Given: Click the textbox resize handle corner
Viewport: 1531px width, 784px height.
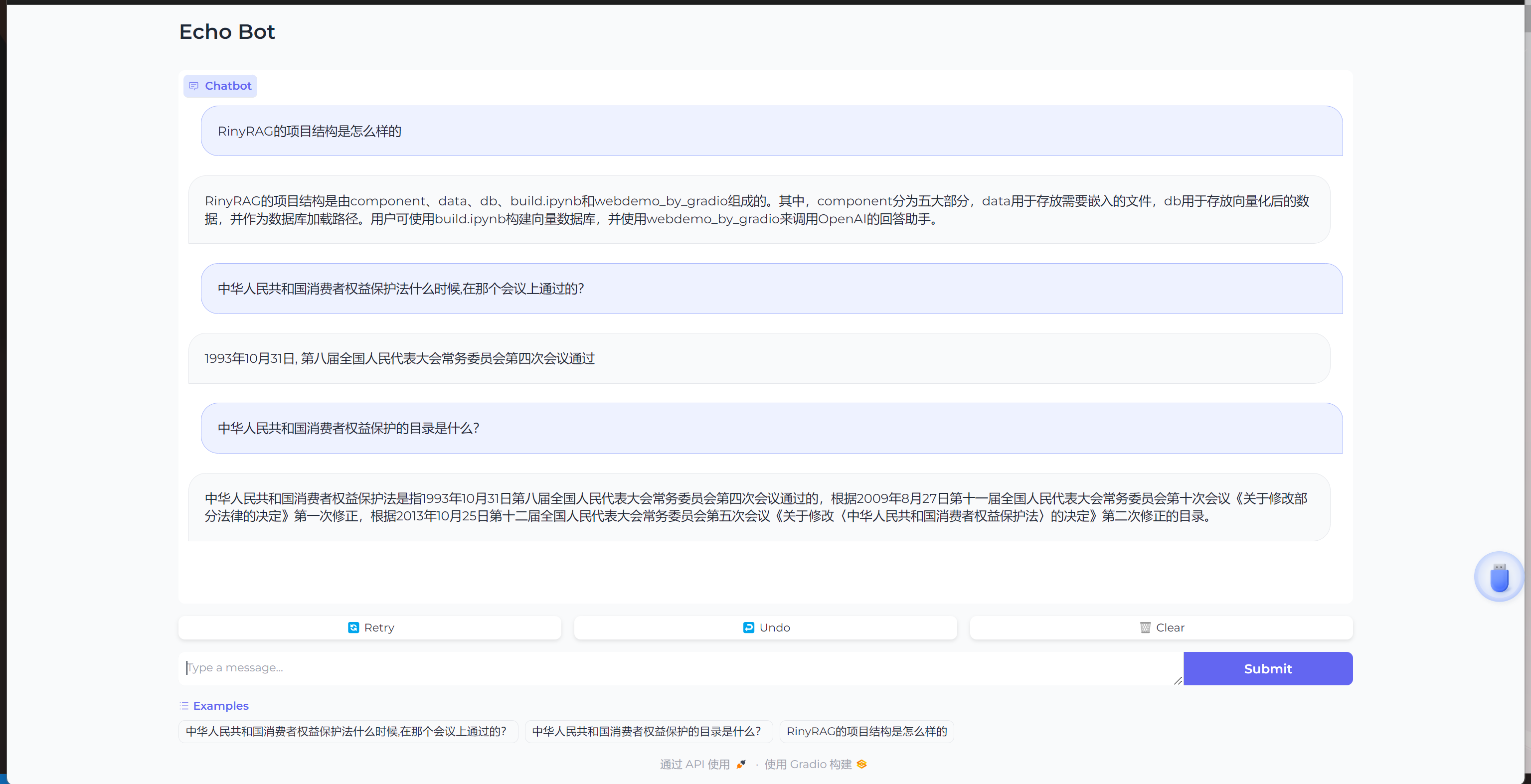Looking at the screenshot, I should [1178, 681].
